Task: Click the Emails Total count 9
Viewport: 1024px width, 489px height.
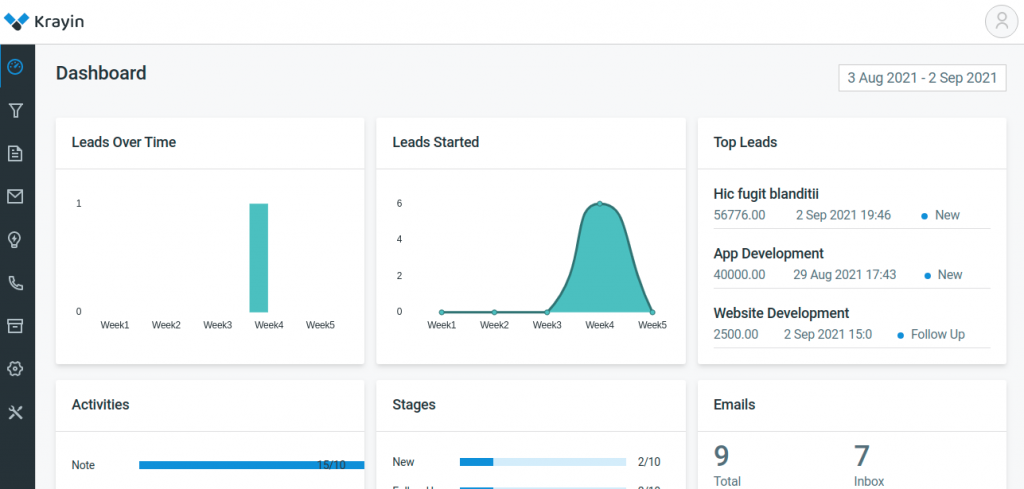Action: (x=721, y=456)
